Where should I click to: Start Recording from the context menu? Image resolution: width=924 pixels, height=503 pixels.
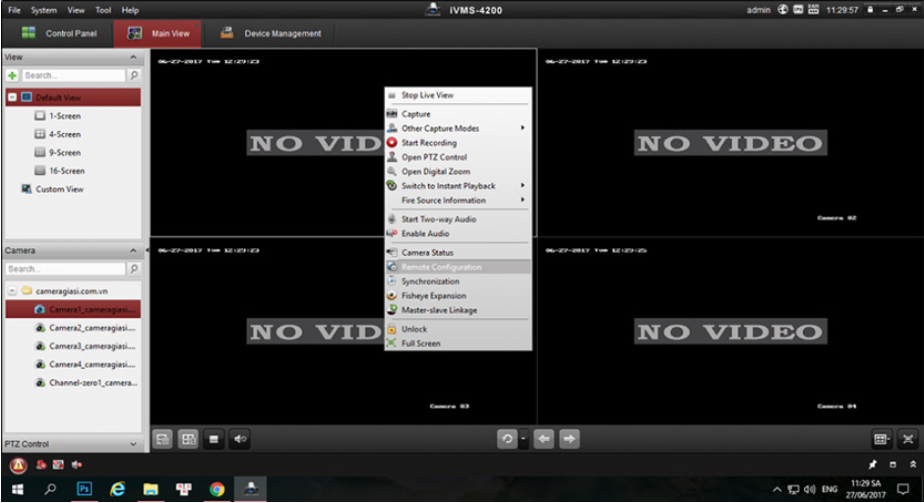coord(428,143)
